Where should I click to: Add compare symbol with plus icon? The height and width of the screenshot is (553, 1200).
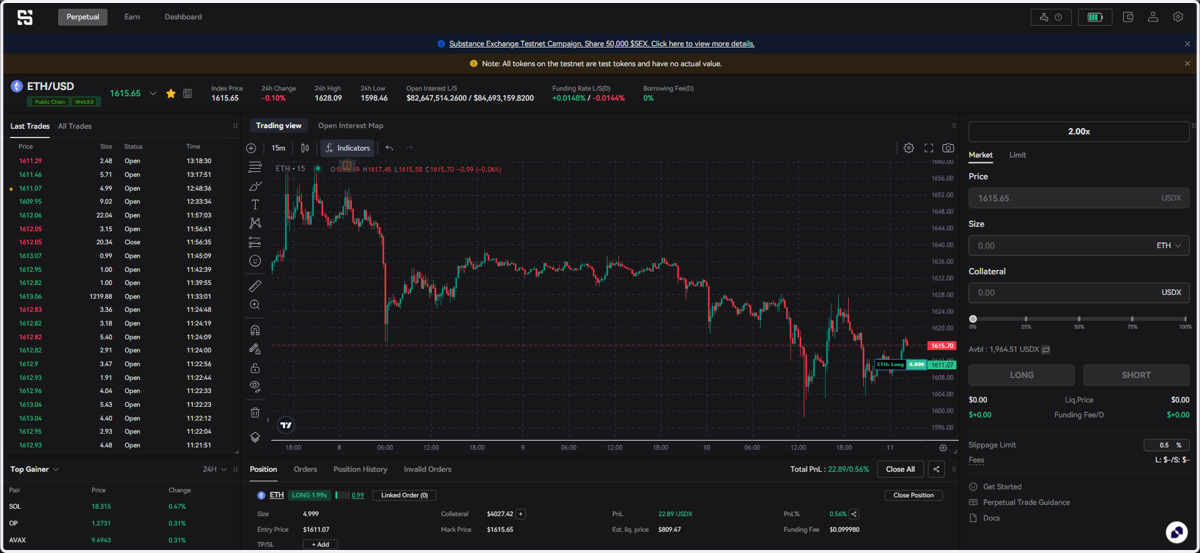(x=251, y=148)
